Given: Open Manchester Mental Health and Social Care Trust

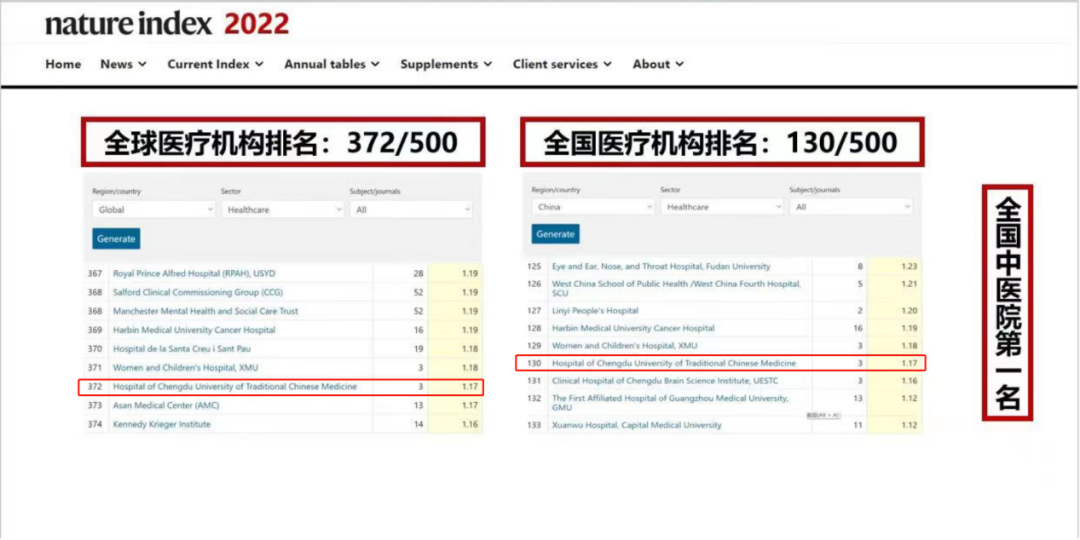Looking at the screenshot, I should [206, 311].
